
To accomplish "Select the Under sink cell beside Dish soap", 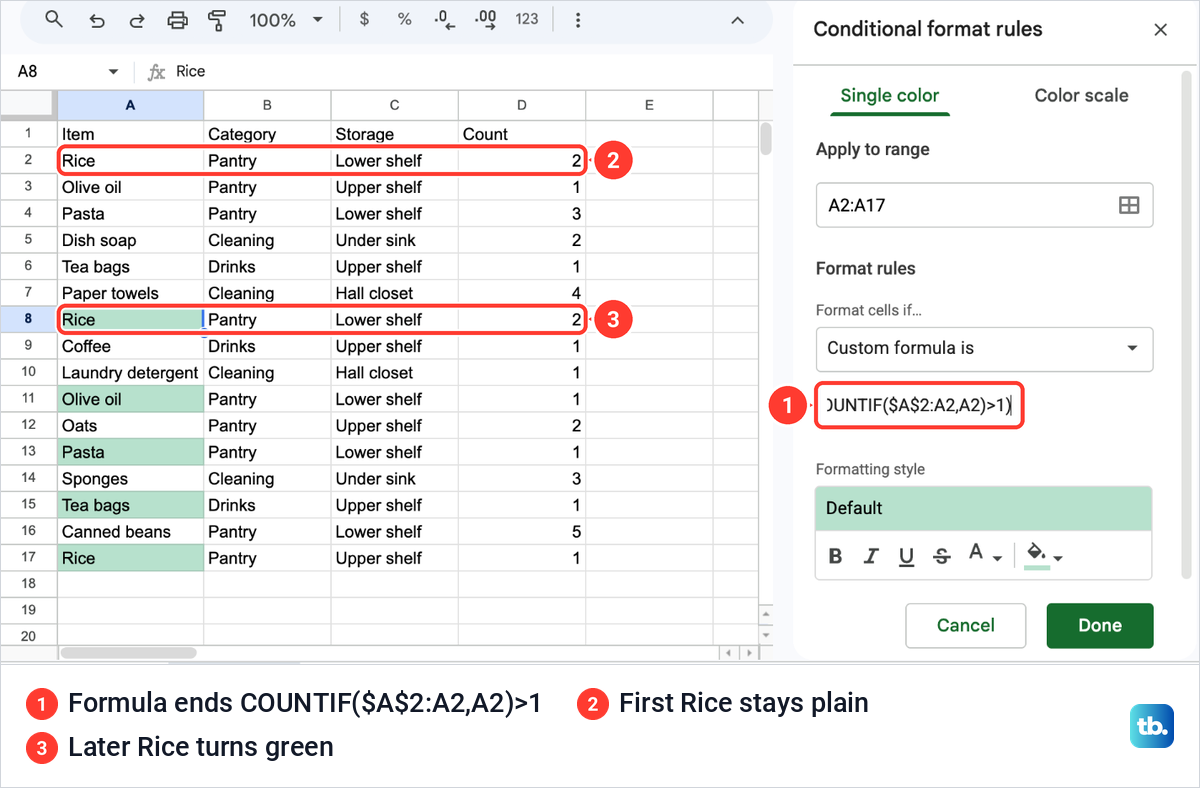I will point(395,240).
